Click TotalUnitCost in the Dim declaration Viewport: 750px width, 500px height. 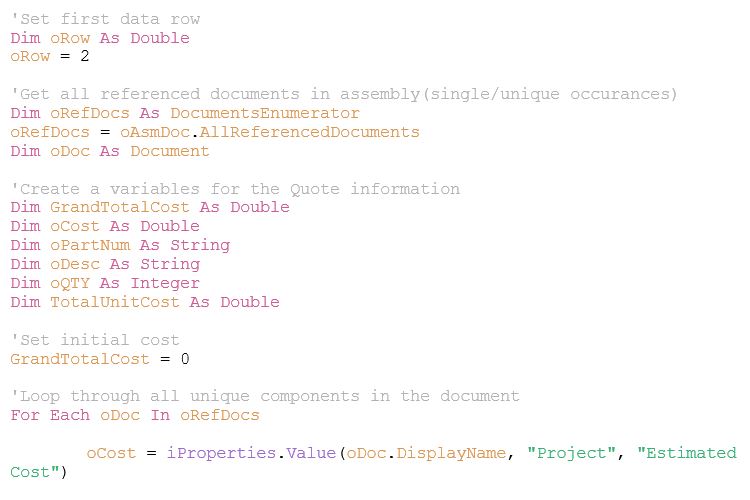pyautogui.click(x=115, y=302)
